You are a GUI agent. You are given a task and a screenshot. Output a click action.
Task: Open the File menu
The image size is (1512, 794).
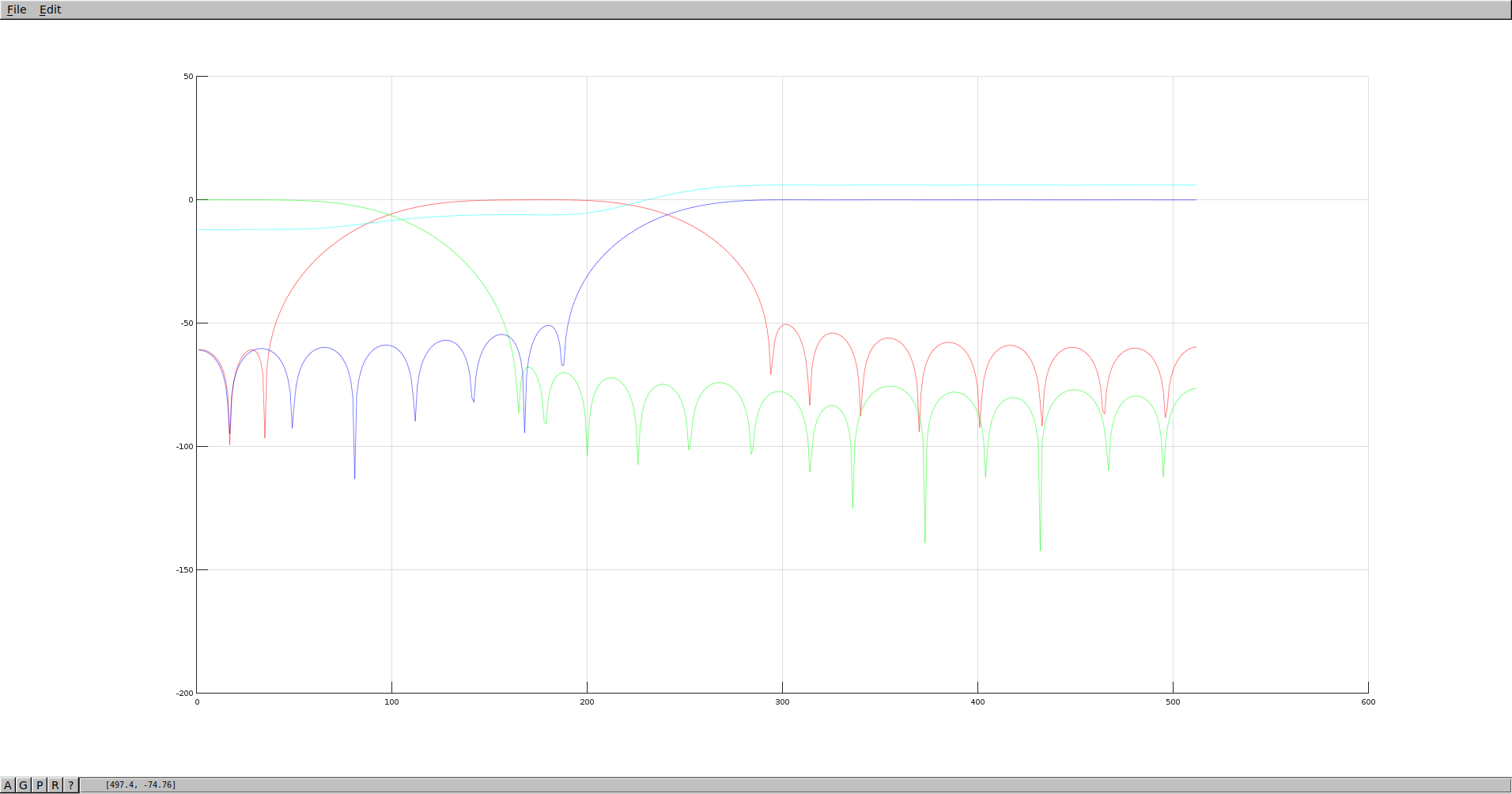tap(17, 9)
